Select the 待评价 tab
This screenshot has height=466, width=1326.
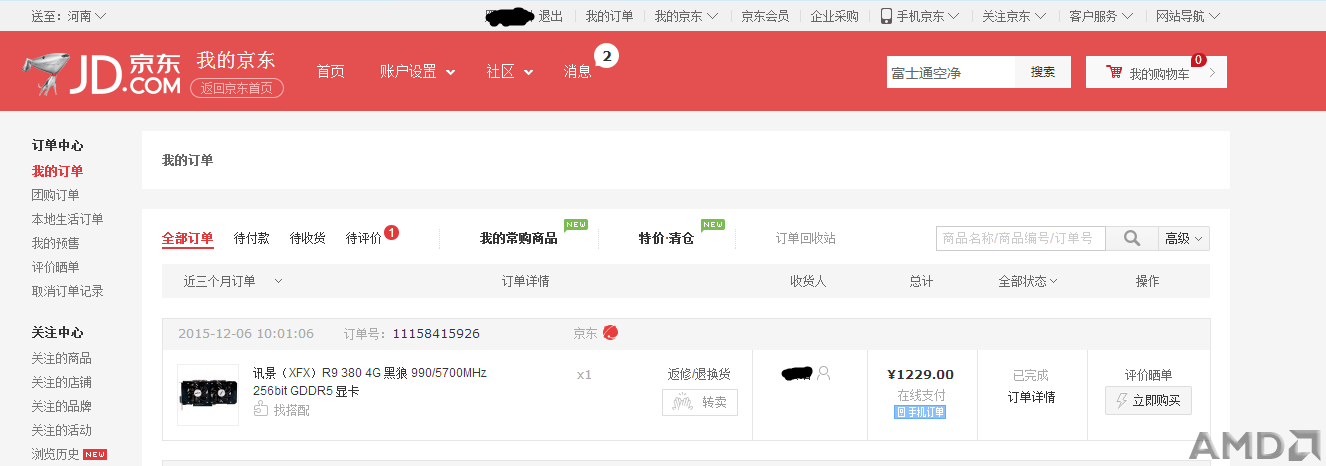coord(364,238)
